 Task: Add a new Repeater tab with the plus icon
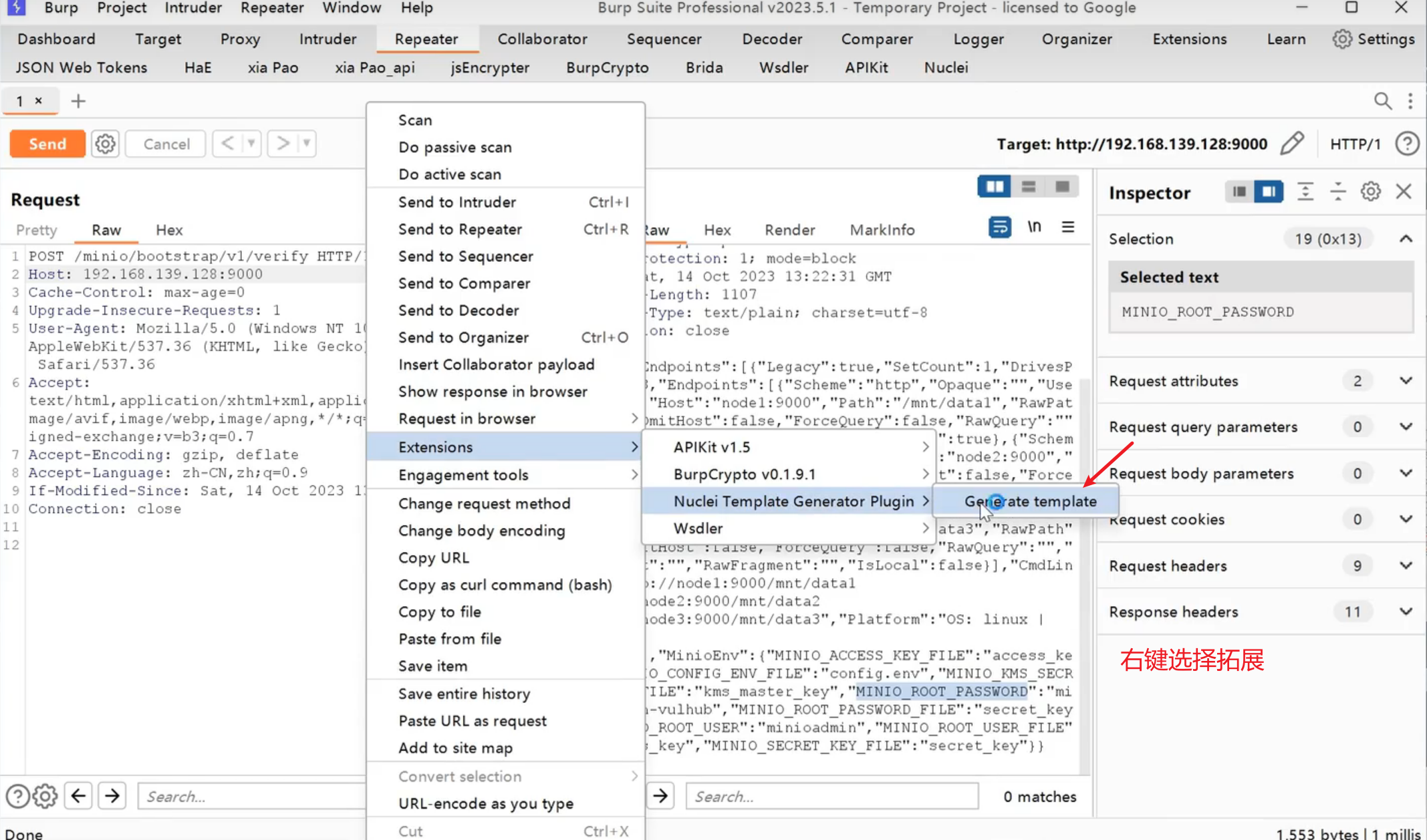point(78,101)
